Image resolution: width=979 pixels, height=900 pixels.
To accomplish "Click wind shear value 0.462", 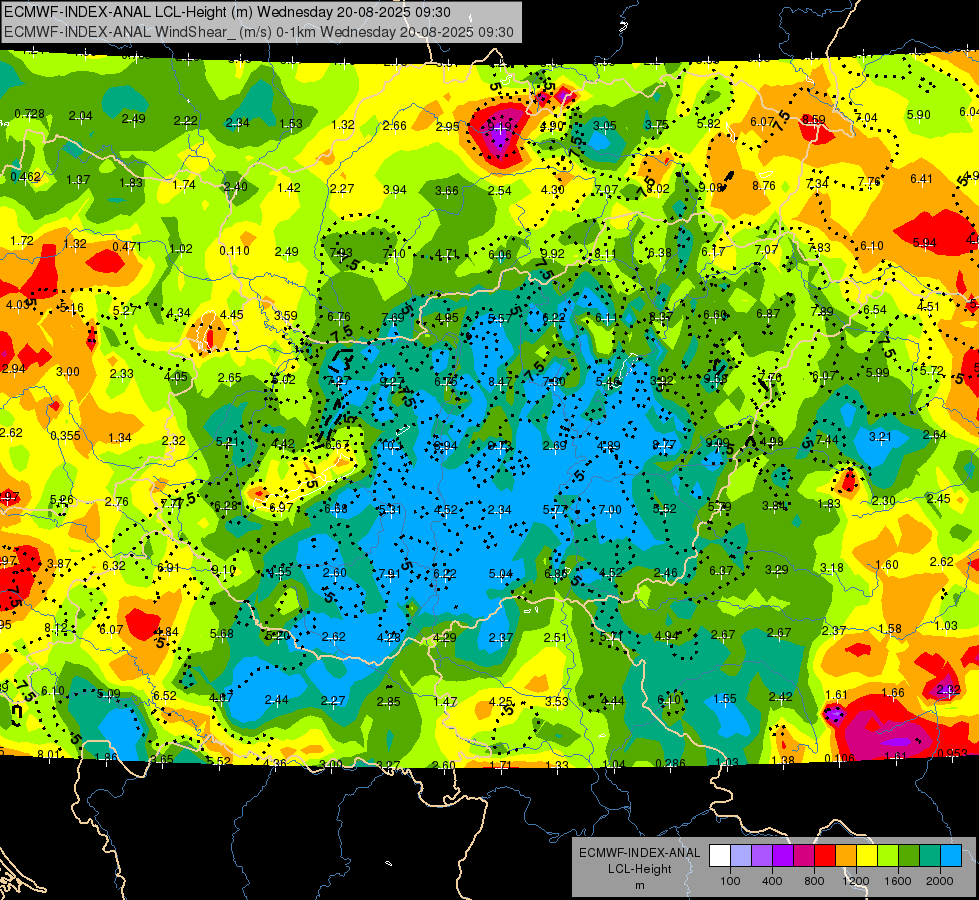I will (26, 177).
